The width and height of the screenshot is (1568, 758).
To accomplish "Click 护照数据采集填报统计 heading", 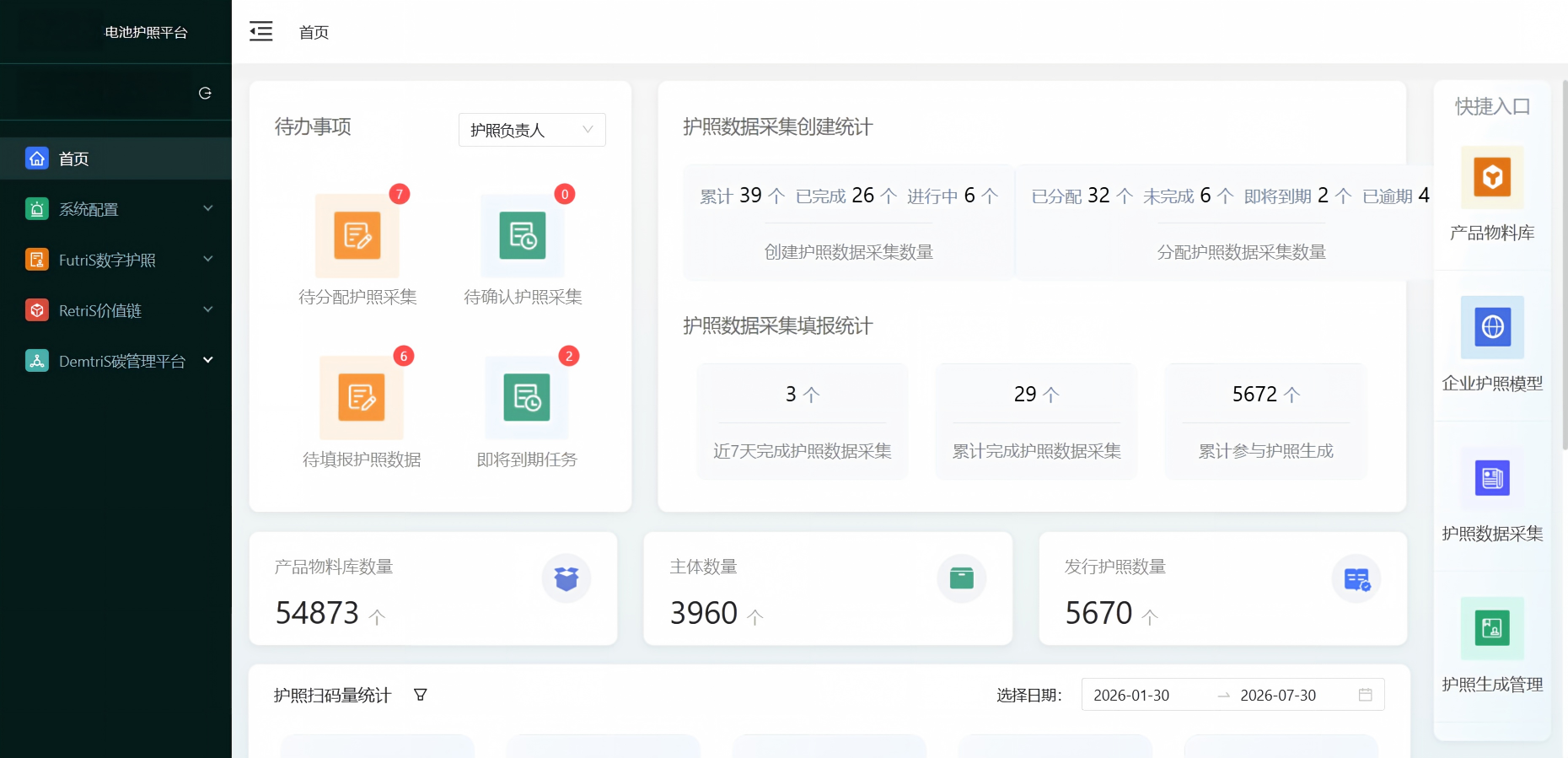I will point(777,325).
